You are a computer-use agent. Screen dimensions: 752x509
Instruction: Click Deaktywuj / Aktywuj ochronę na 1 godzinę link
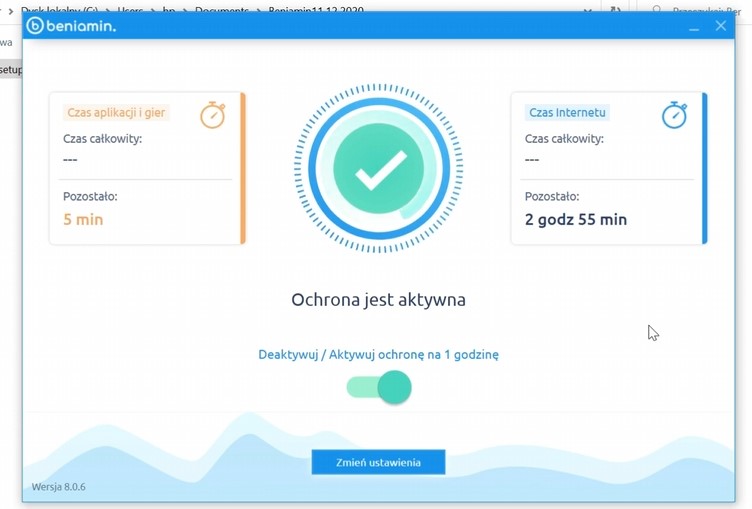tap(378, 354)
